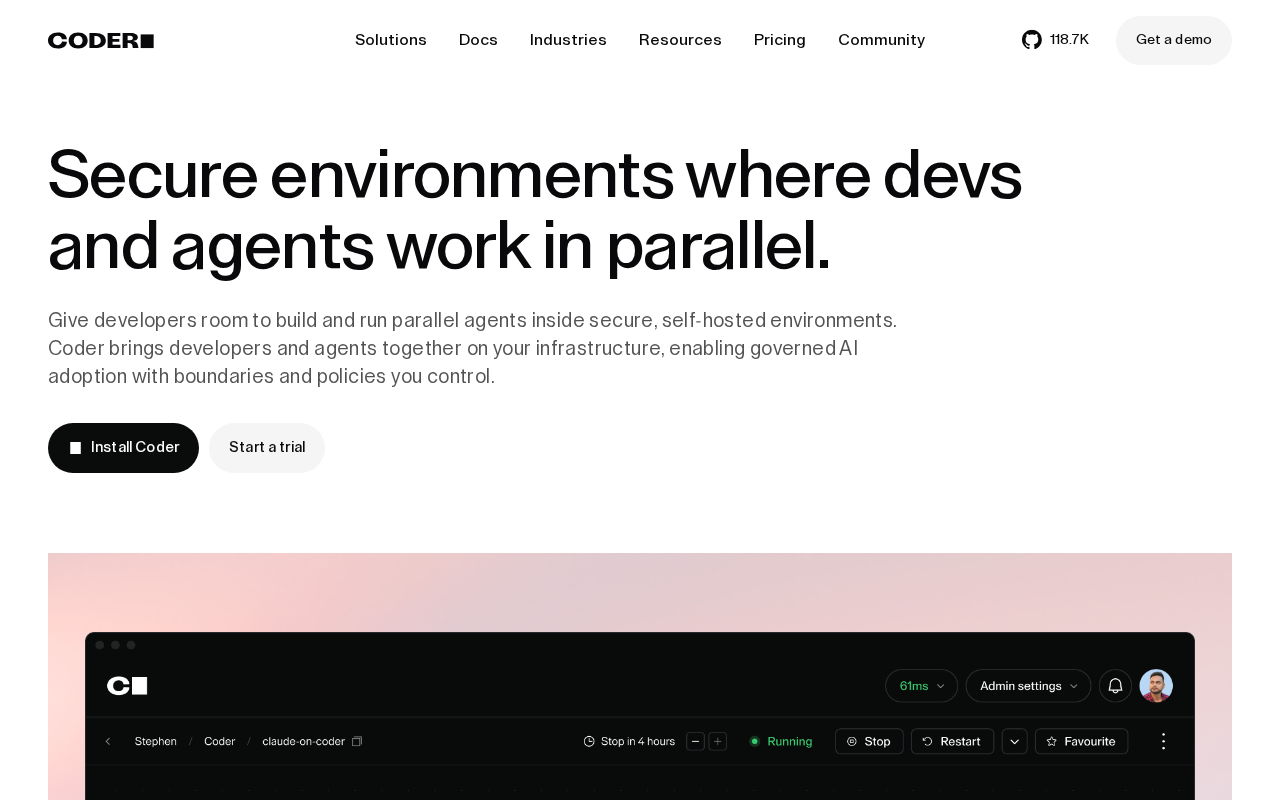Screen dimensions: 1280x800
Task: Click the Coder logo in header
Action: 101,40
